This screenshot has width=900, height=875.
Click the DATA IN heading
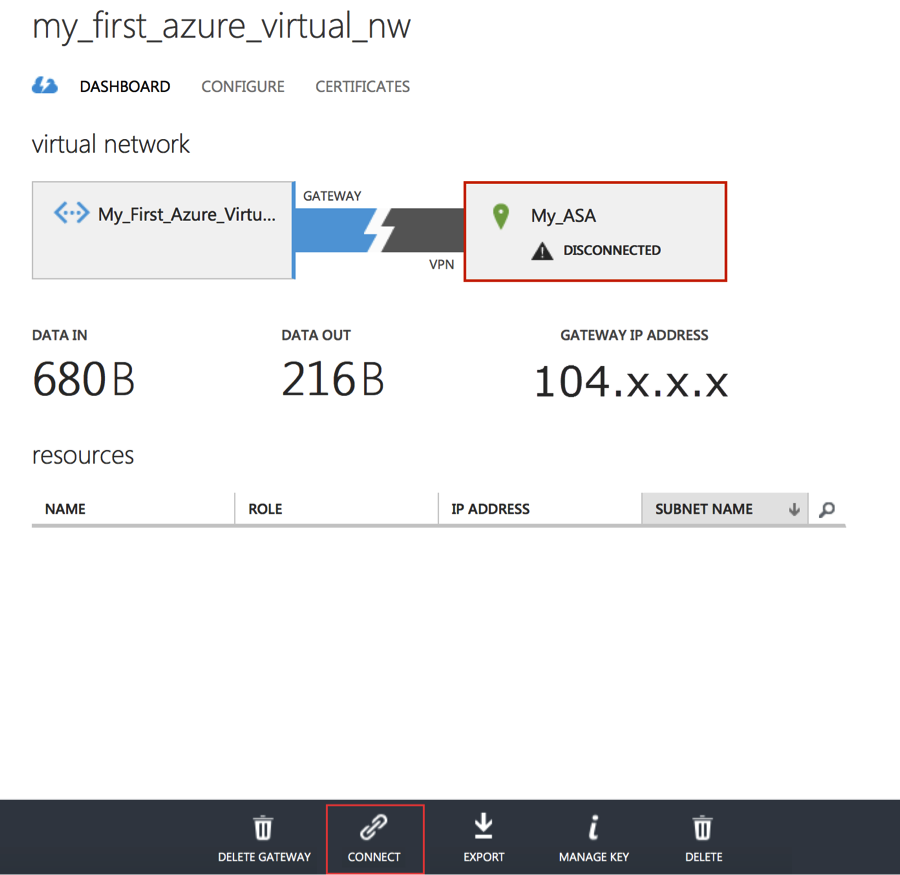tap(60, 335)
